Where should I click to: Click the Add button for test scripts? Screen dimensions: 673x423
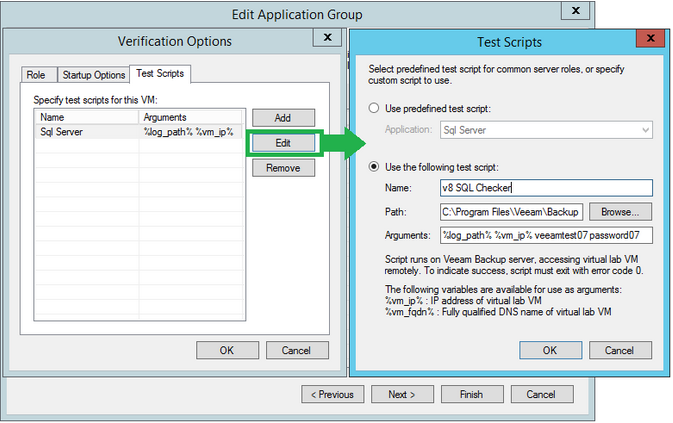click(284, 118)
